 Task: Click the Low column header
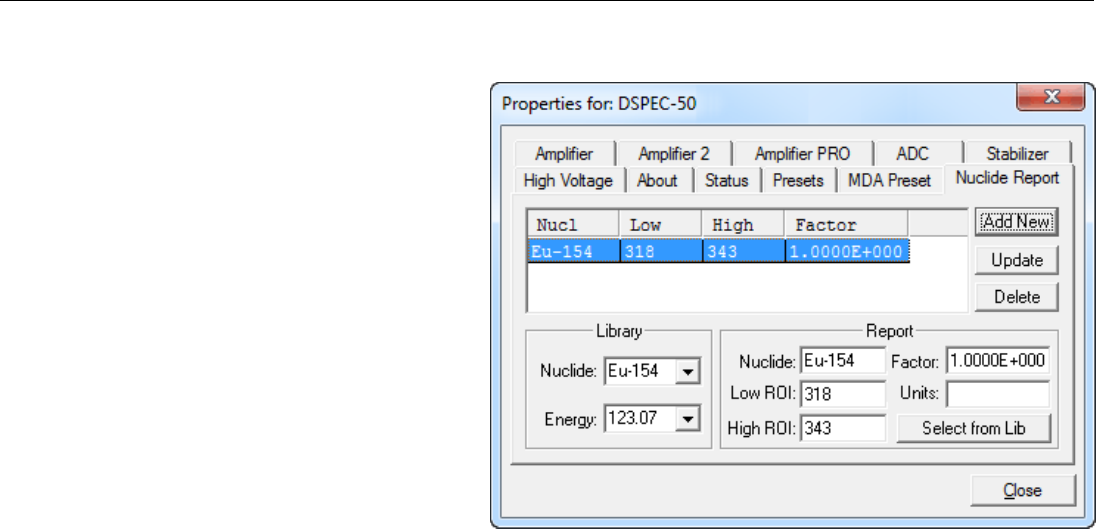pyautogui.click(x=661, y=225)
